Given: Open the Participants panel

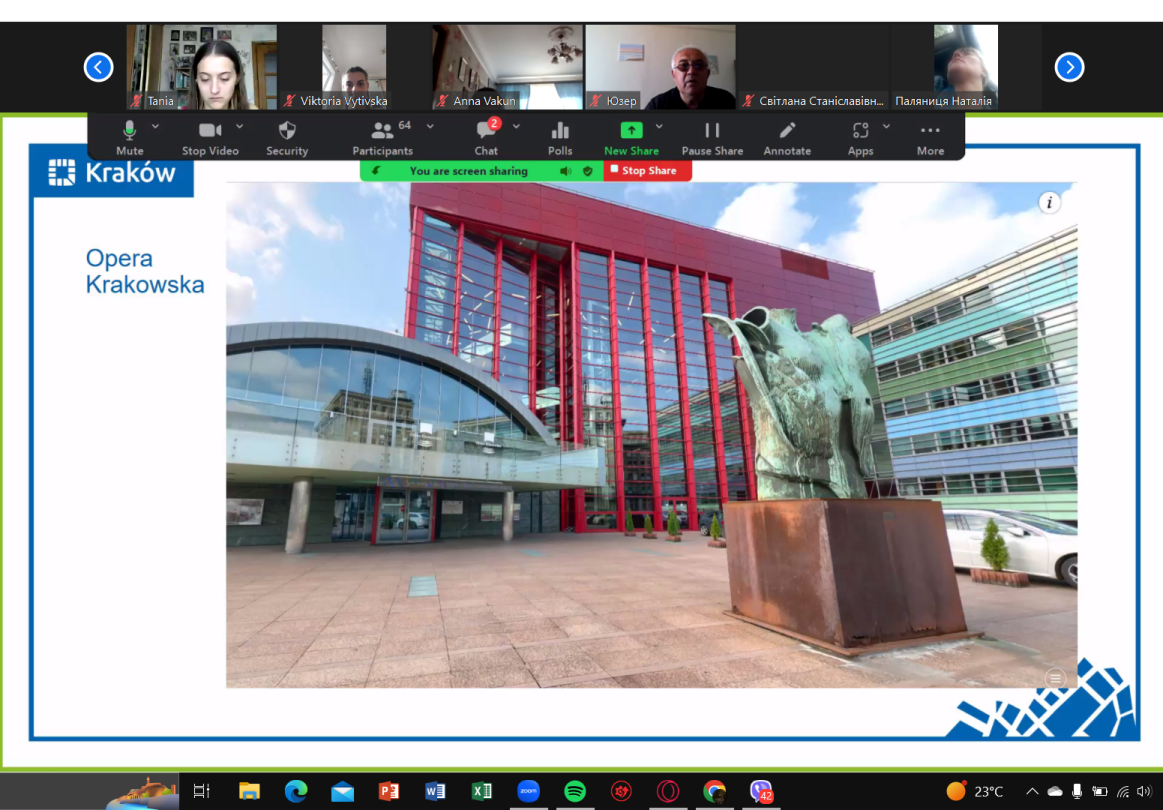Looking at the screenshot, I should (x=383, y=138).
